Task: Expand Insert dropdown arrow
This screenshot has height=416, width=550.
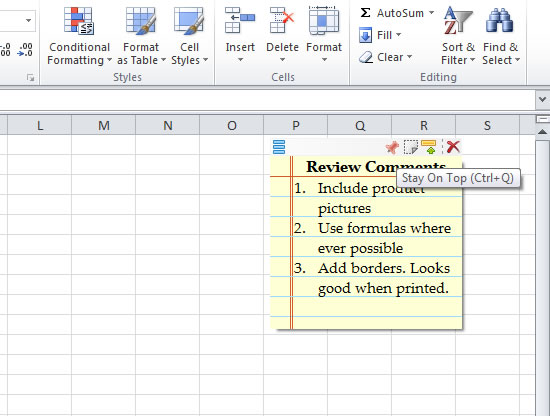Action: pos(240,60)
